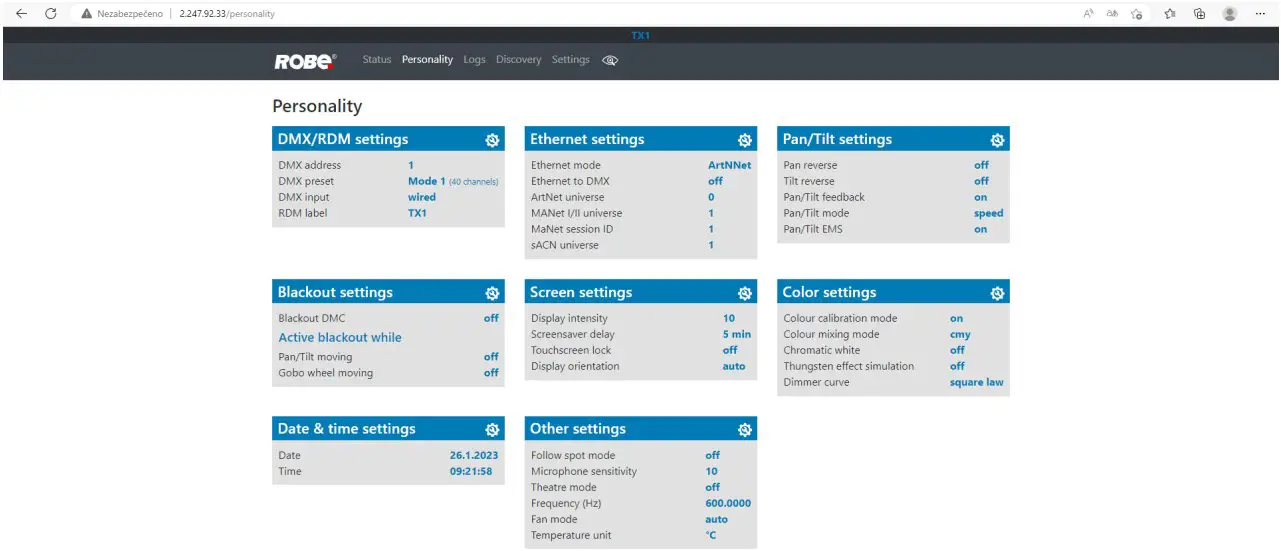This screenshot has height=551, width=1281.
Task: Click Pan/Tilt mode speed value
Action: tap(989, 213)
